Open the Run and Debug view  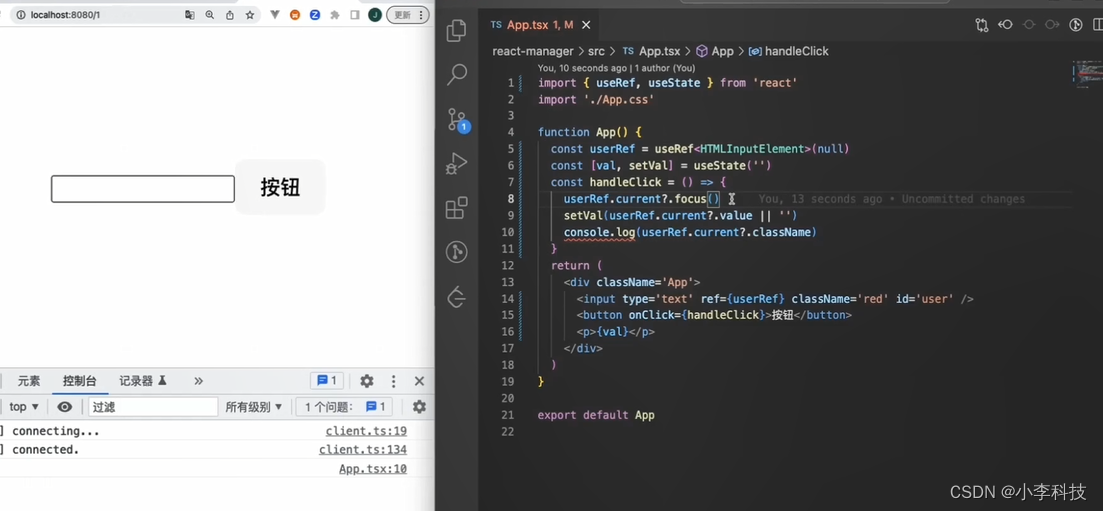tap(457, 163)
